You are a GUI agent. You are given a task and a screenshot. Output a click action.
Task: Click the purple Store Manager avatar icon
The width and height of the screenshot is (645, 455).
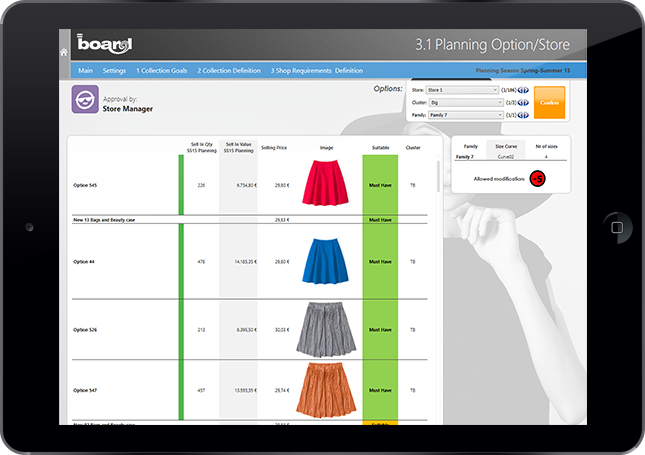click(85, 101)
